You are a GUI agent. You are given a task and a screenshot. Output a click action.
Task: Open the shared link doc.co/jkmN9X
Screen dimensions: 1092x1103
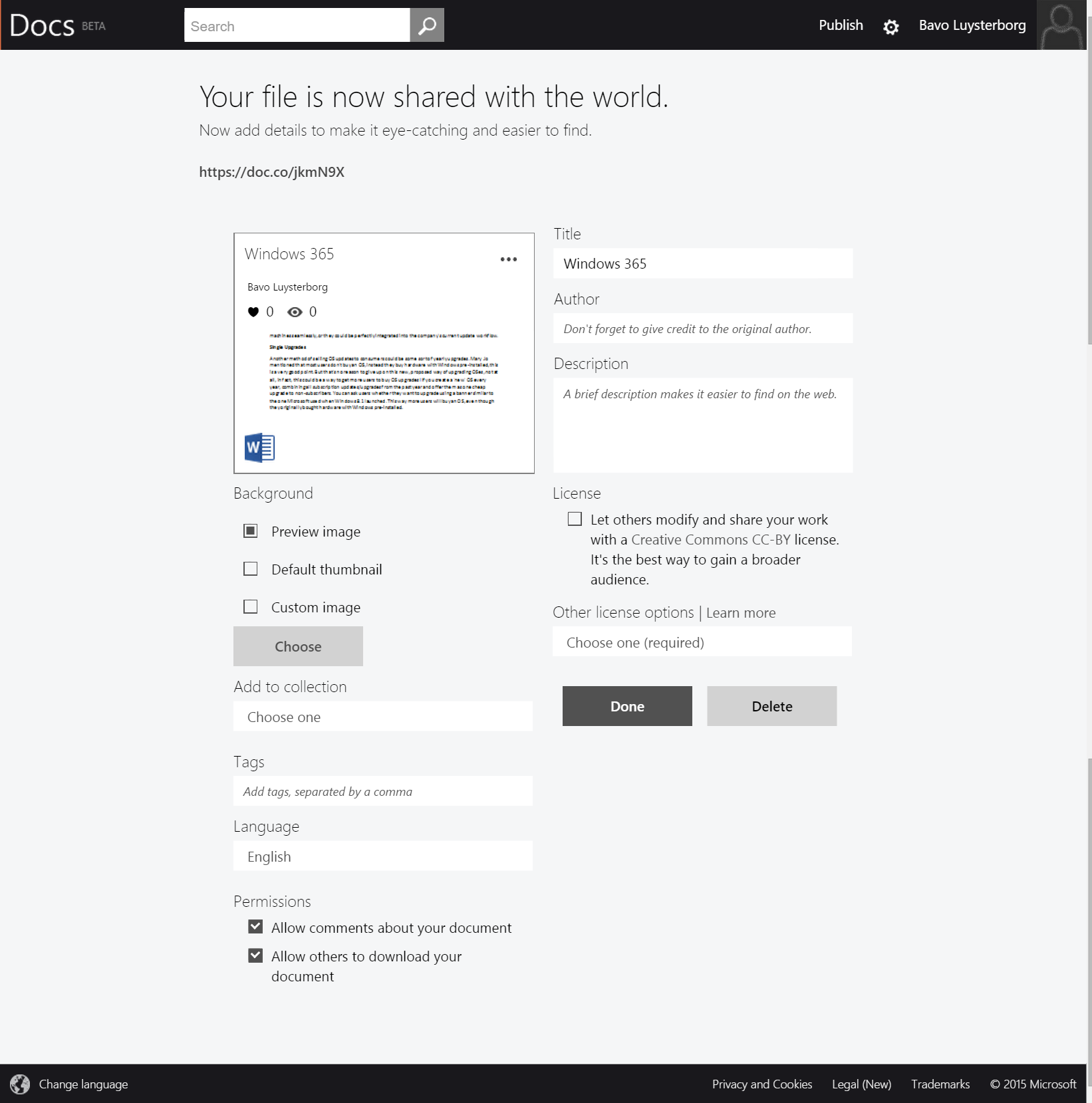(272, 172)
